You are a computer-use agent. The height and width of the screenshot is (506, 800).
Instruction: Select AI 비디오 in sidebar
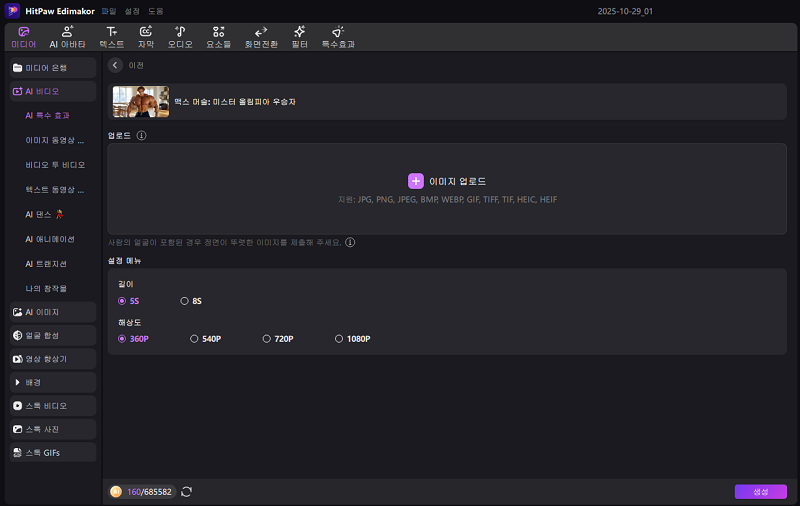(53, 91)
